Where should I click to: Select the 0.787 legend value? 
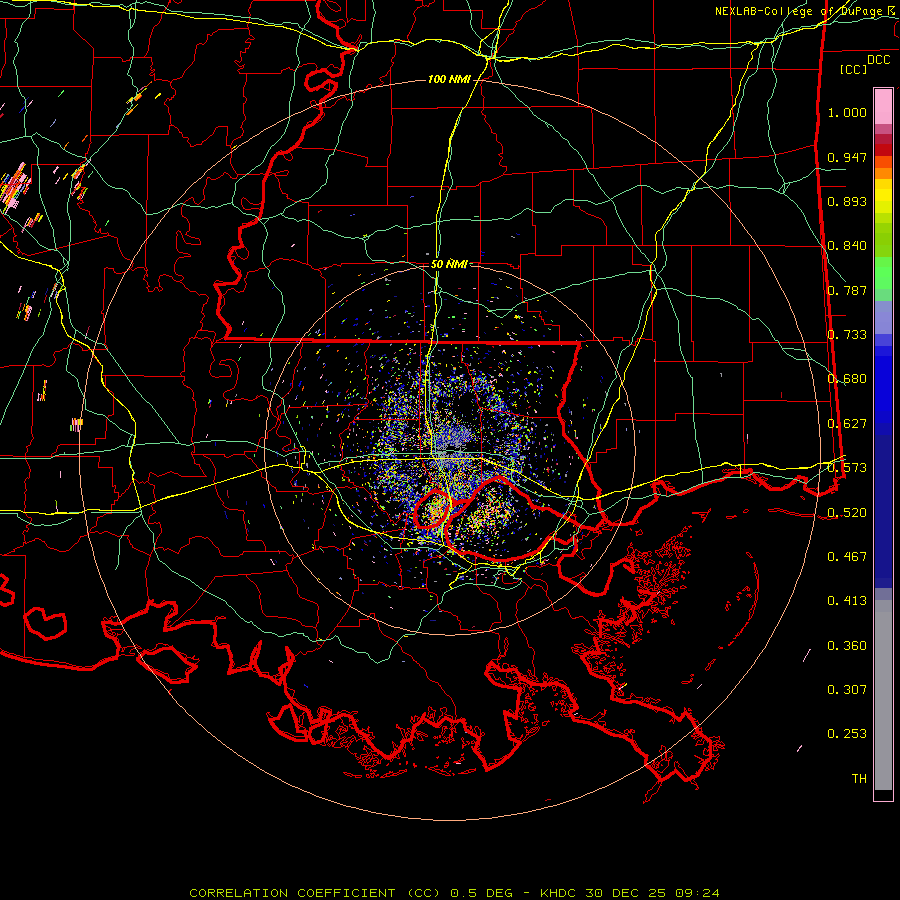pos(847,290)
